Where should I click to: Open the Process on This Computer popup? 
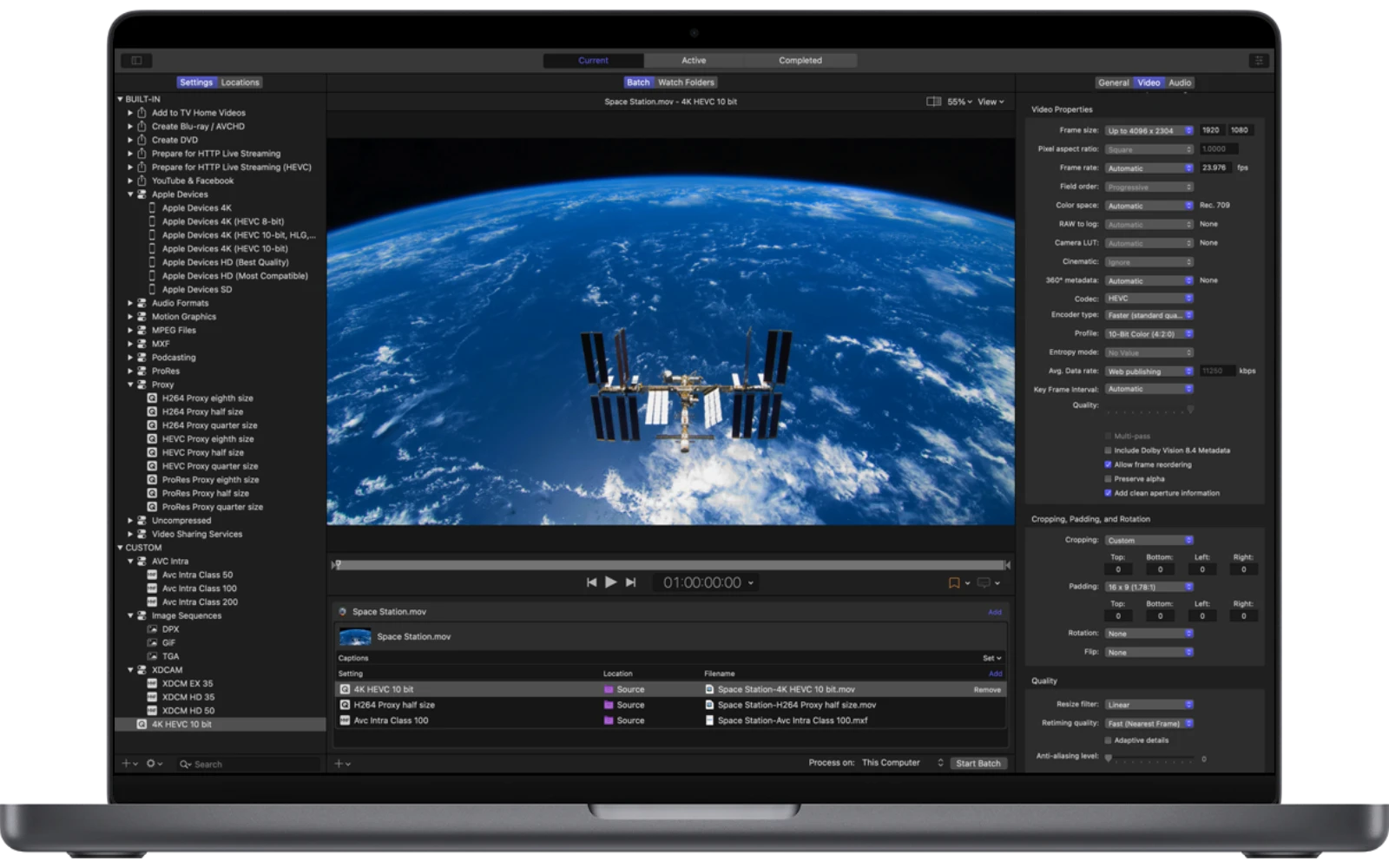[902, 763]
